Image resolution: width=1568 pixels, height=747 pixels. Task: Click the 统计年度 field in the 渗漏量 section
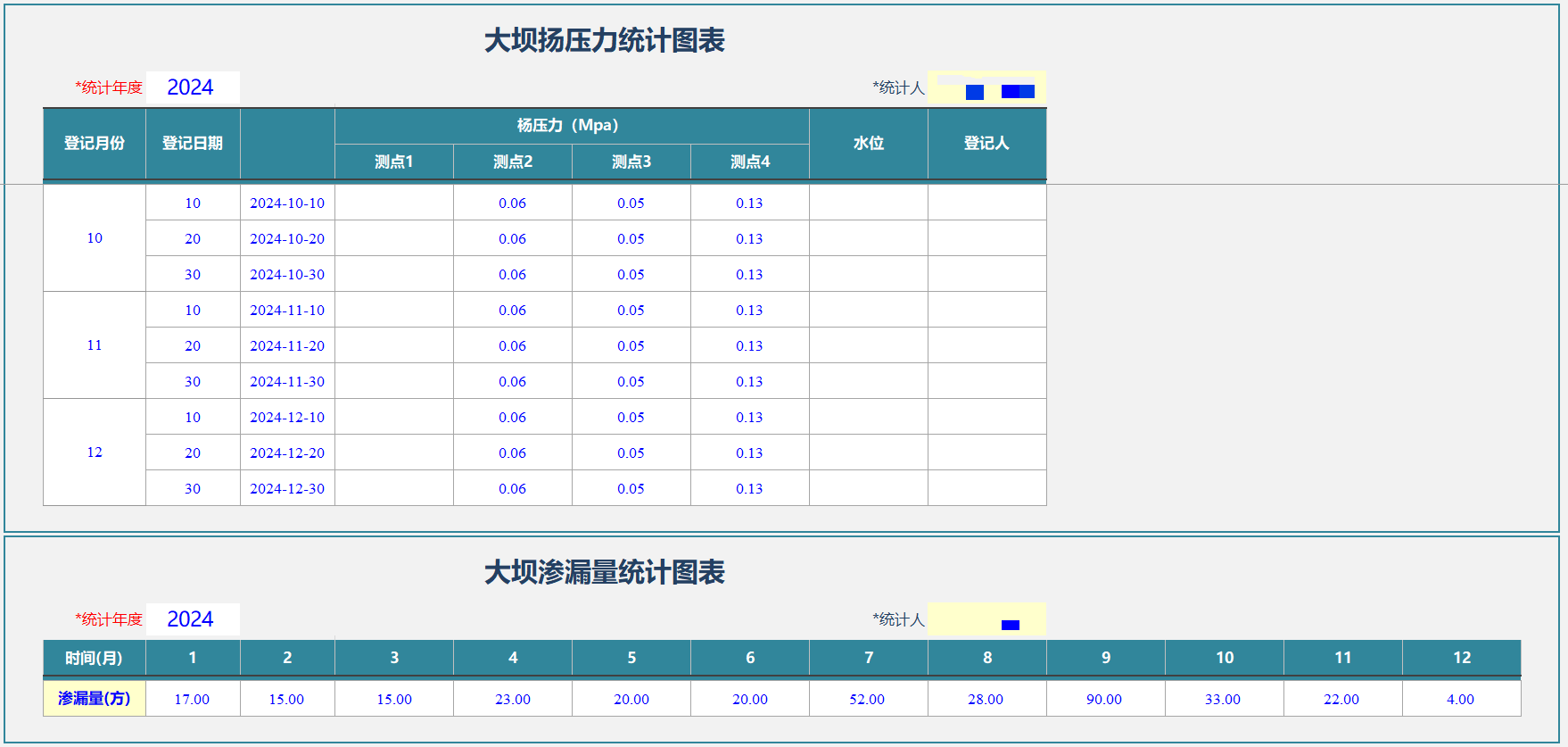pyautogui.click(x=193, y=619)
